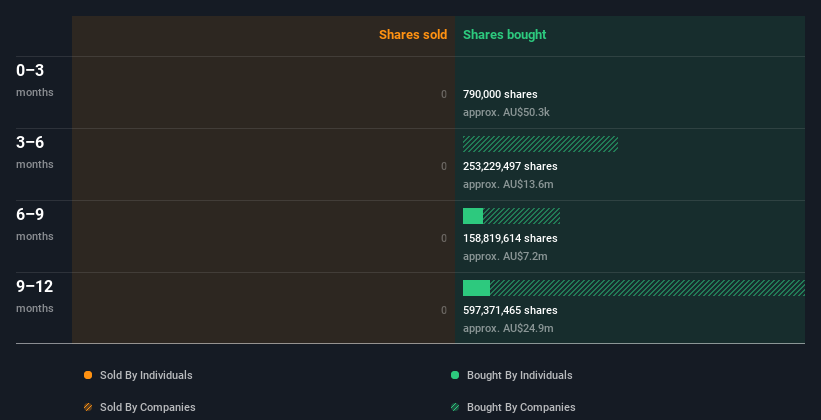Click the approx. AU$7.2m amount
Viewport: 821px width, 420px height.
click(505, 256)
